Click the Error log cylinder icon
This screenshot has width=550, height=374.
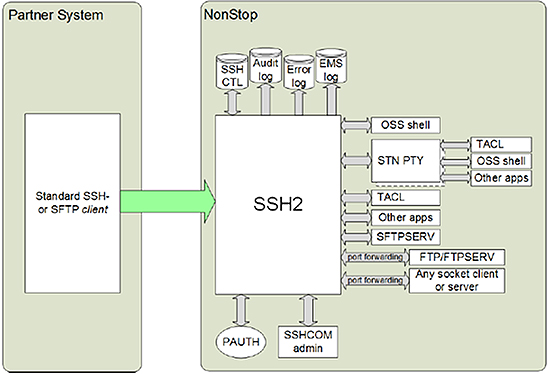(x=299, y=72)
